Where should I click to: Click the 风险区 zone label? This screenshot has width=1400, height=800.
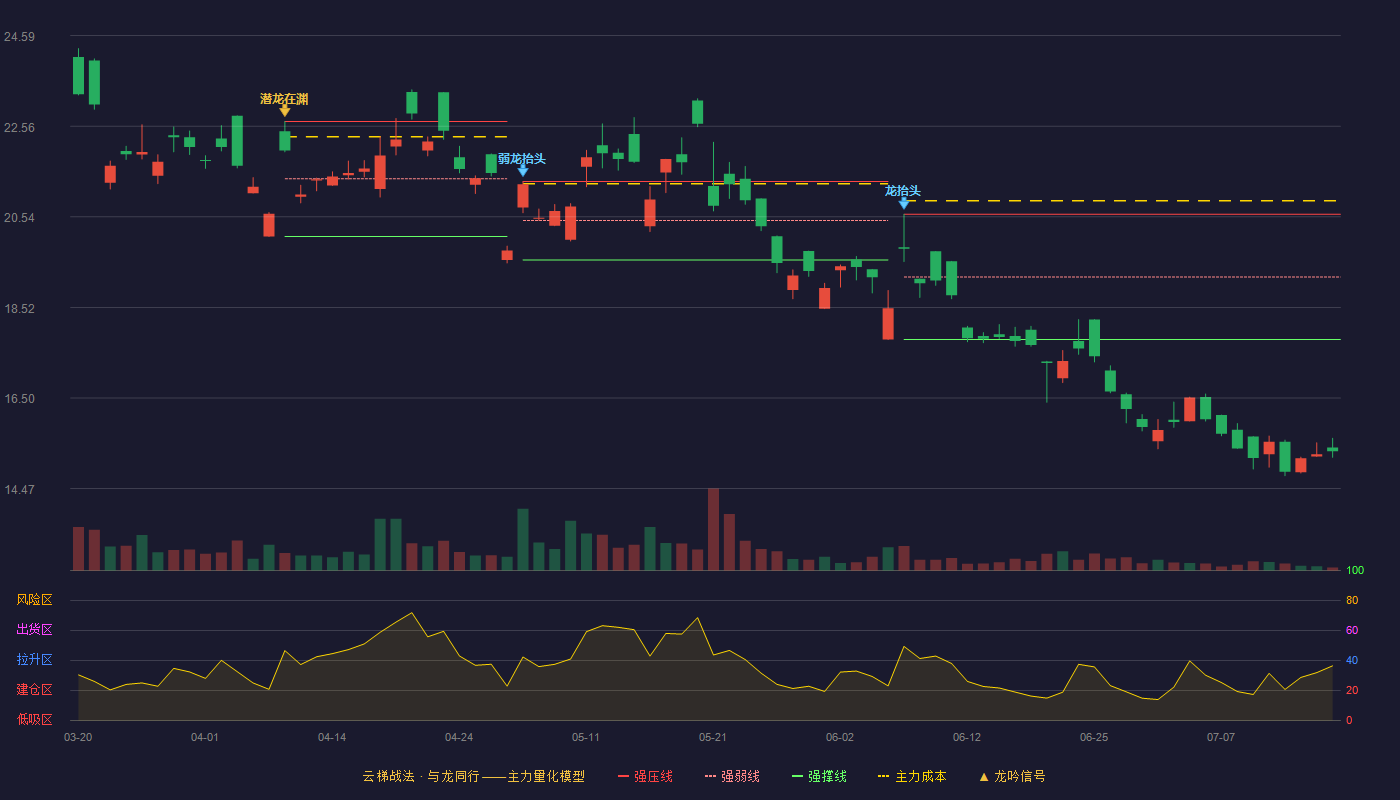(x=34, y=600)
